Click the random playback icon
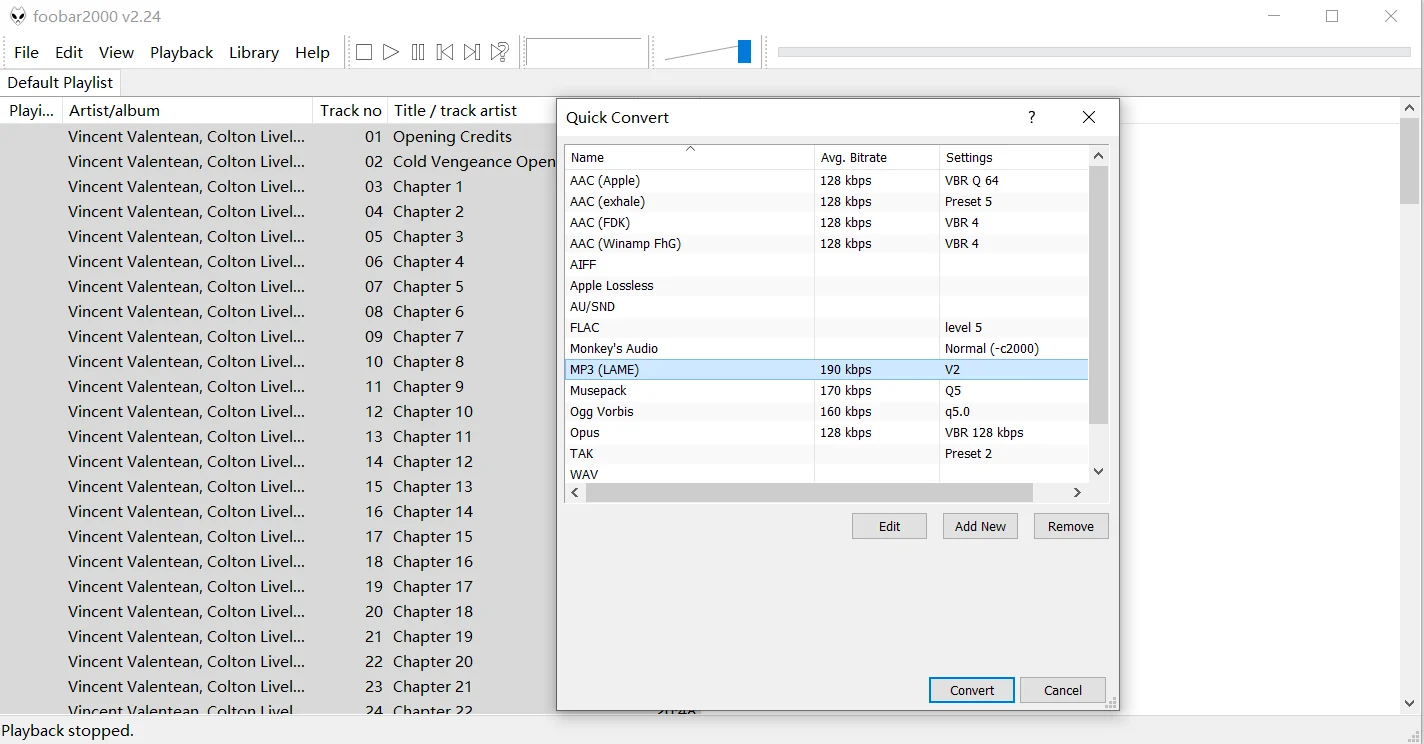The image size is (1424, 744). point(500,52)
